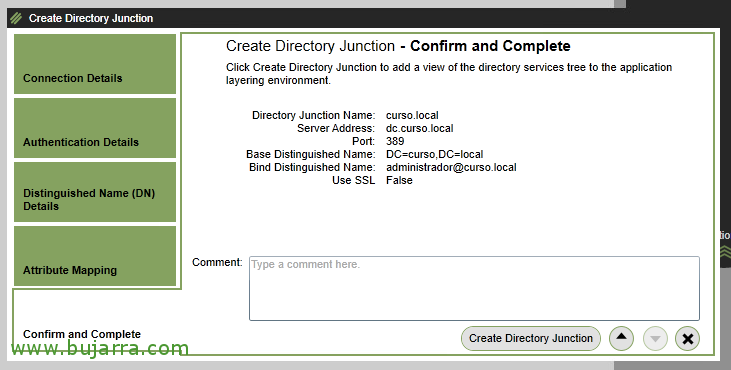The image size is (731, 370).
Task: Close the wizard with the X button
Action: 688,338
